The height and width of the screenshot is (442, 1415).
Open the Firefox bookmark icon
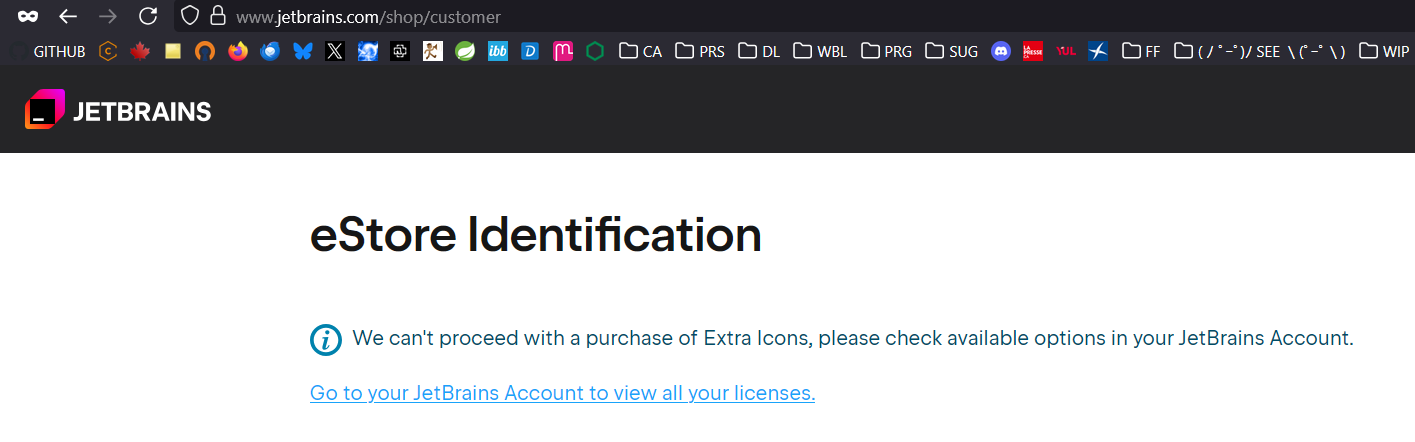point(237,51)
